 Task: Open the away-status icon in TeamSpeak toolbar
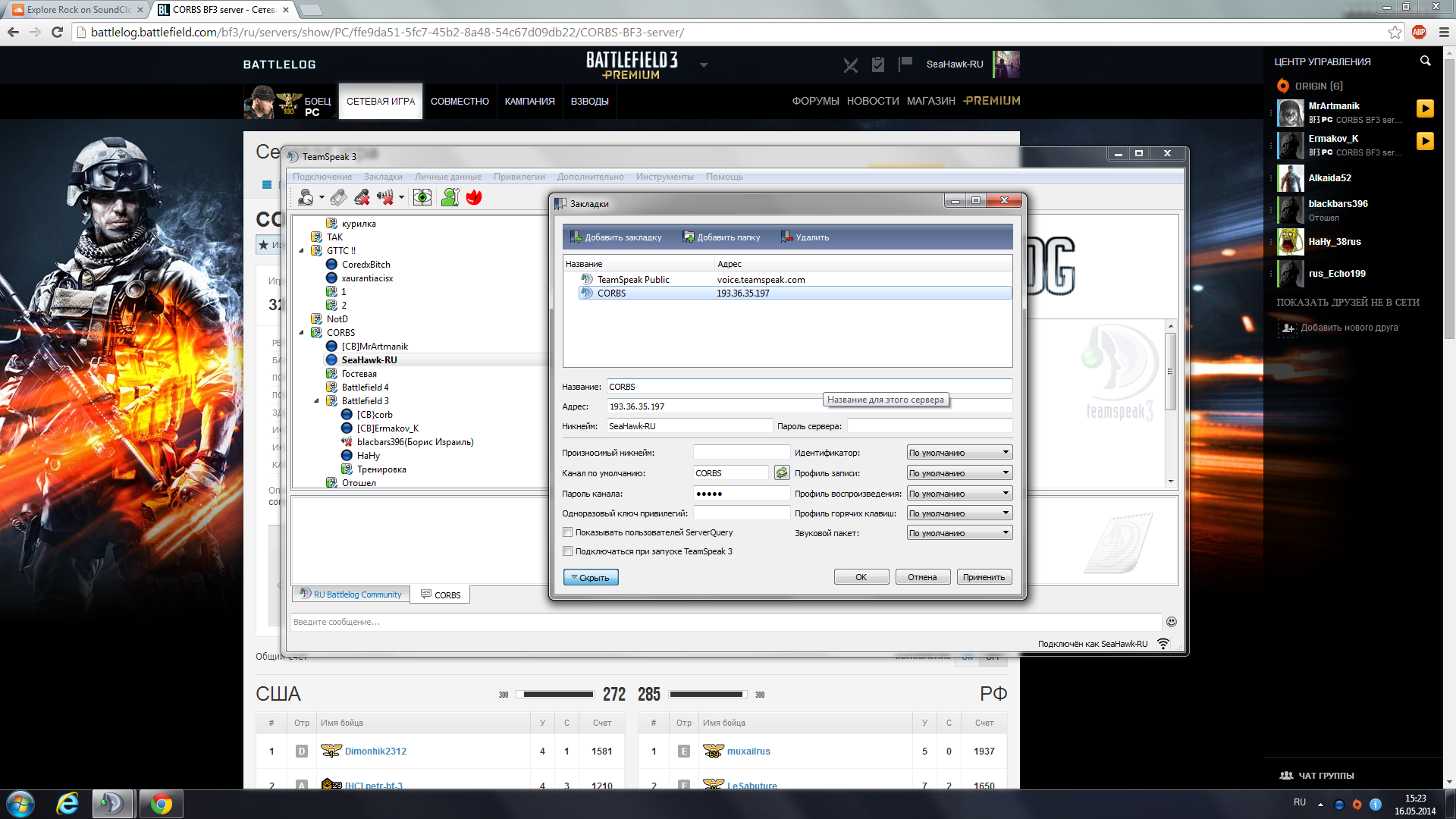pos(306,197)
